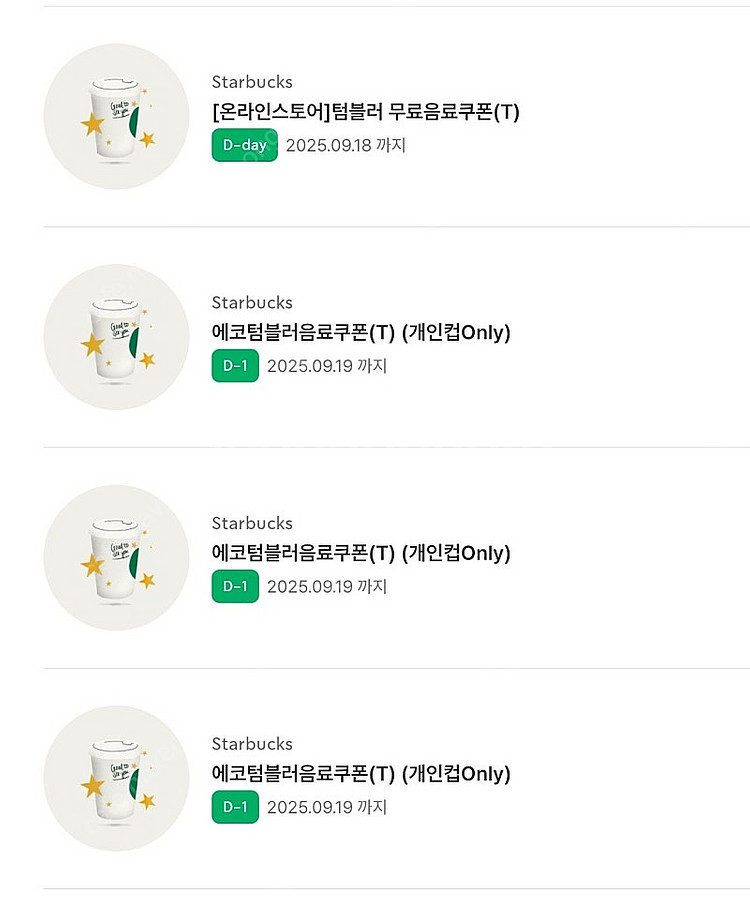750x903 pixels.
Task: Tap the Starbucks label above the second 에코텀블러음료쿠폰
Action: click(x=252, y=523)
